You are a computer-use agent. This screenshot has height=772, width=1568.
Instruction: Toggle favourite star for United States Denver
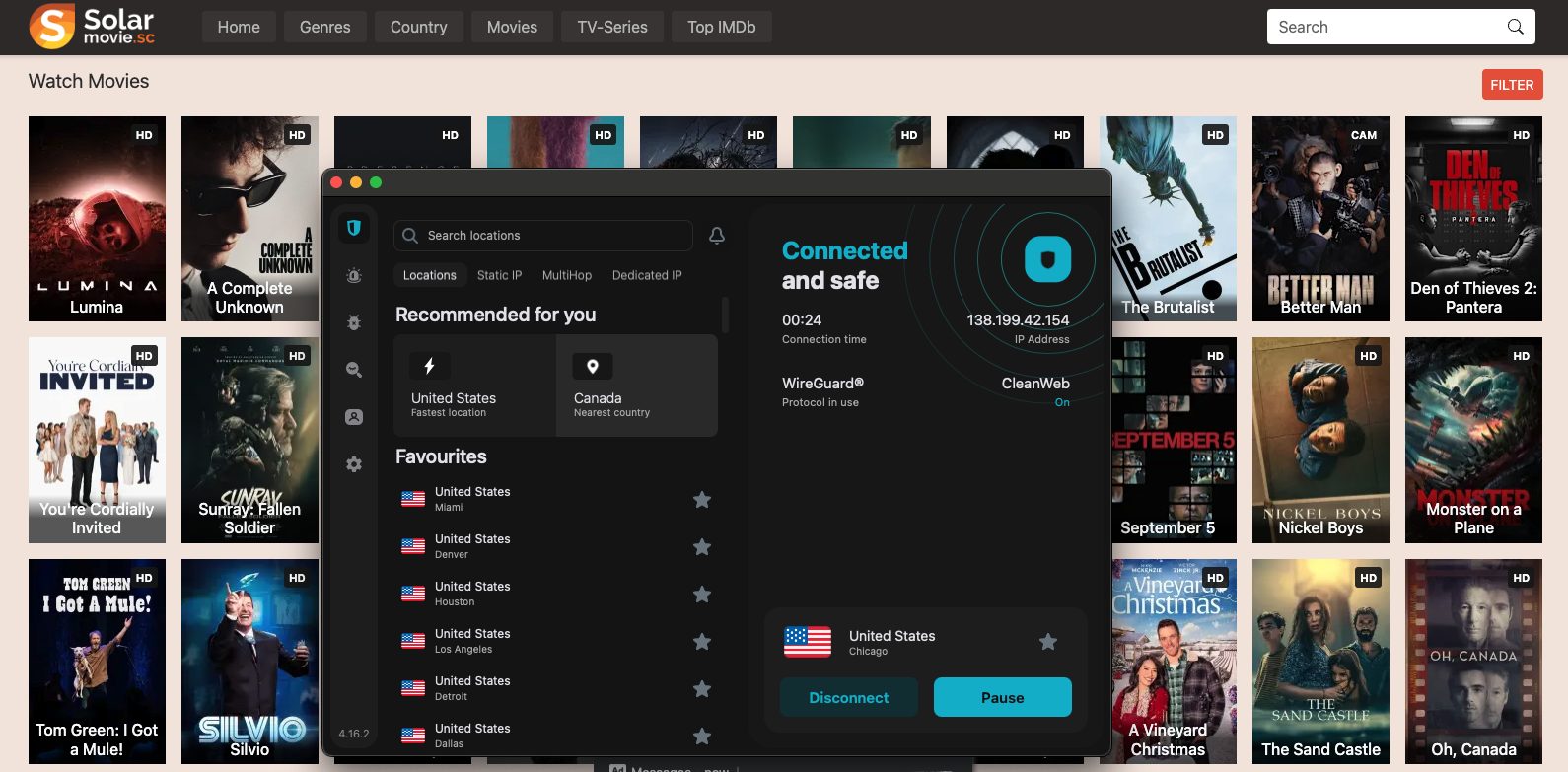click(702, 547)
